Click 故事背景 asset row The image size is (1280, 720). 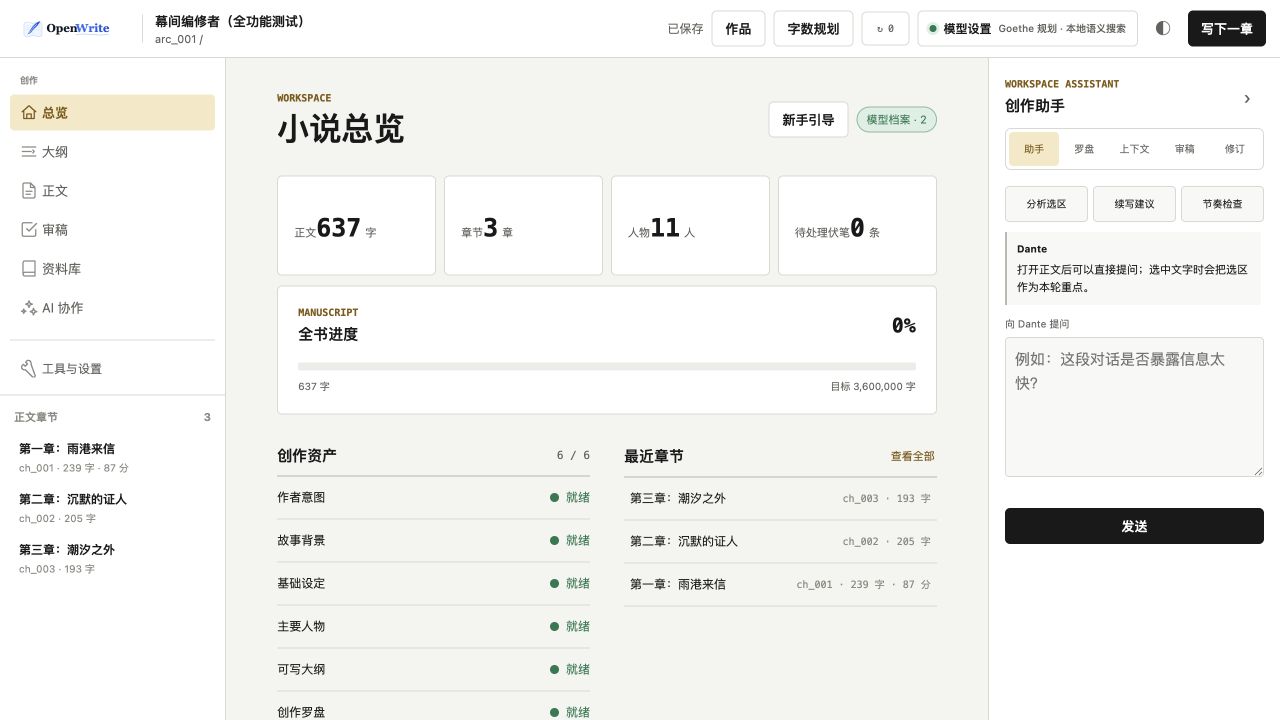433,540
